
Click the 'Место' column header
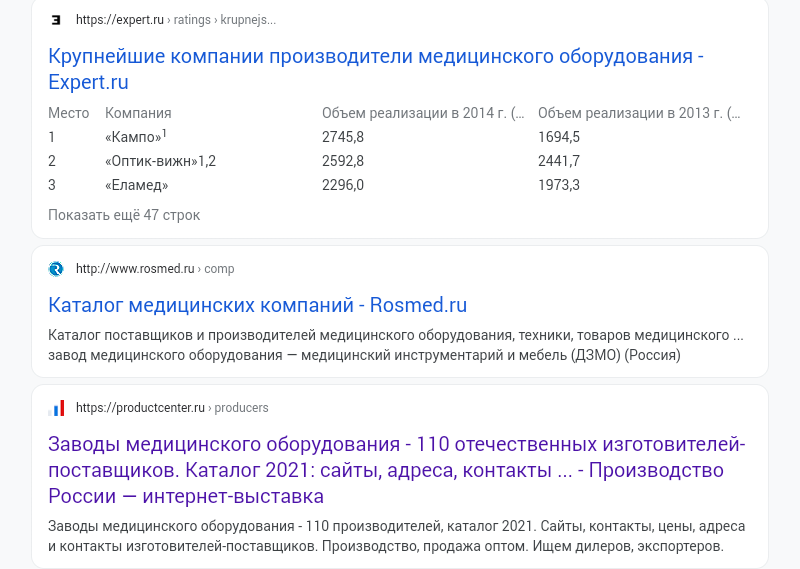pos(68,113)
